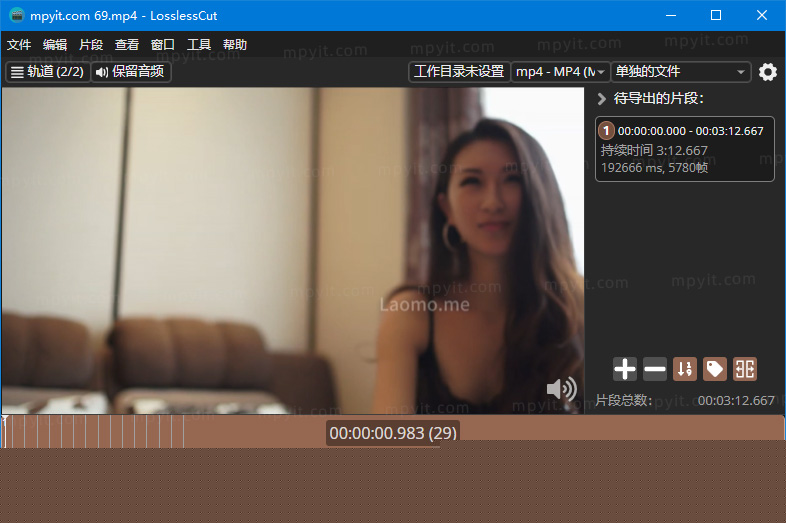Open the 窗口 menu

(x=162, y=45)
